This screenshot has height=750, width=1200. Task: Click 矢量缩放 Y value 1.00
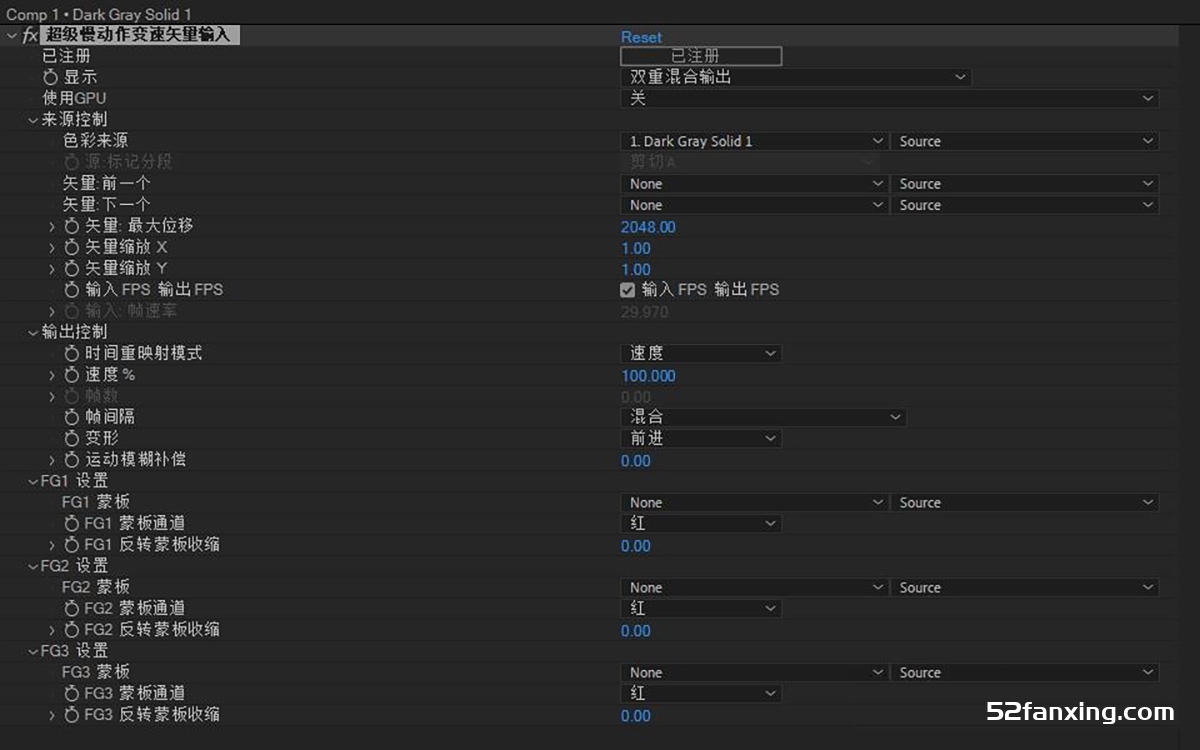coord(636,270)
